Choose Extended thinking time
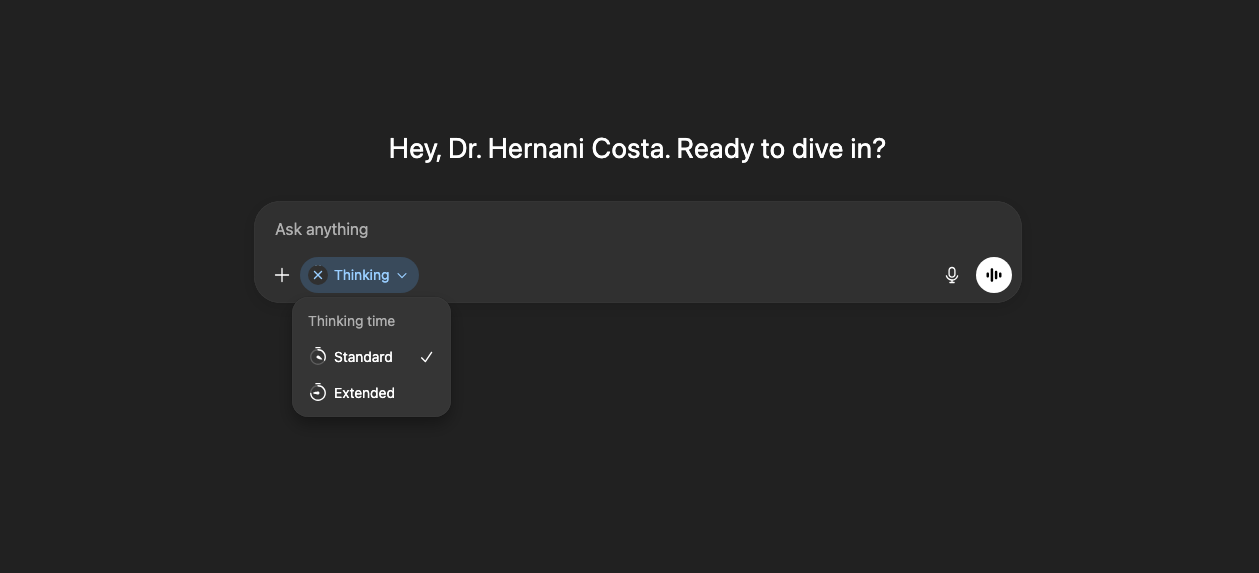The height and width of the screenshot is (573, 1259). point(364,393)
